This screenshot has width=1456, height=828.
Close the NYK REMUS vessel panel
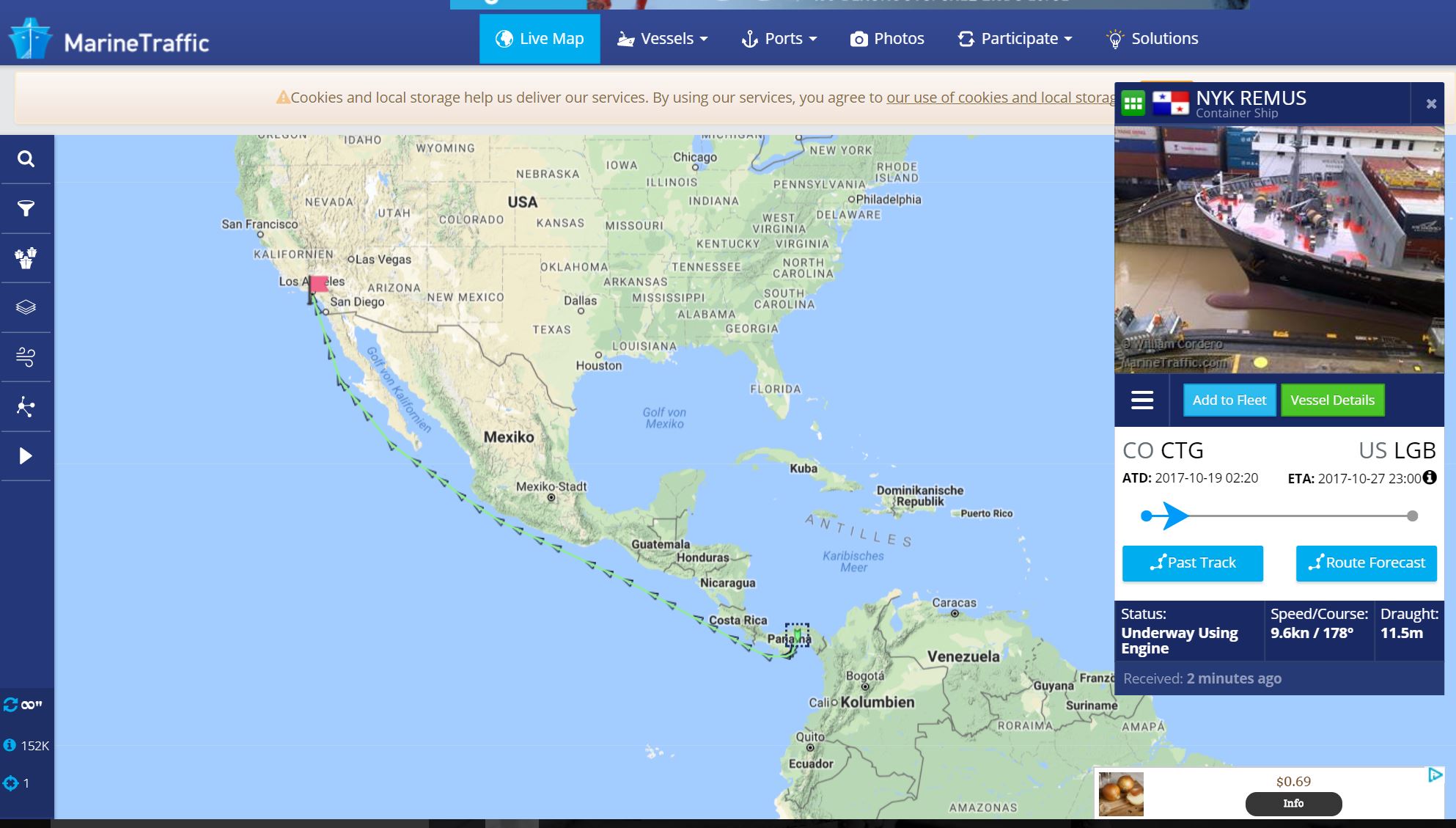click(1430, 104)
